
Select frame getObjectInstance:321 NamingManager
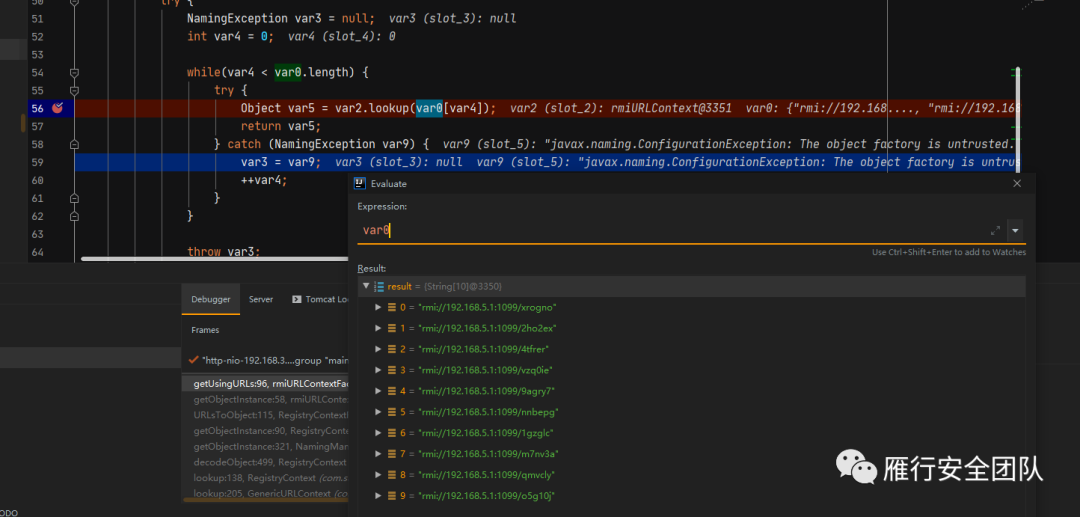(x=265, y=447)
